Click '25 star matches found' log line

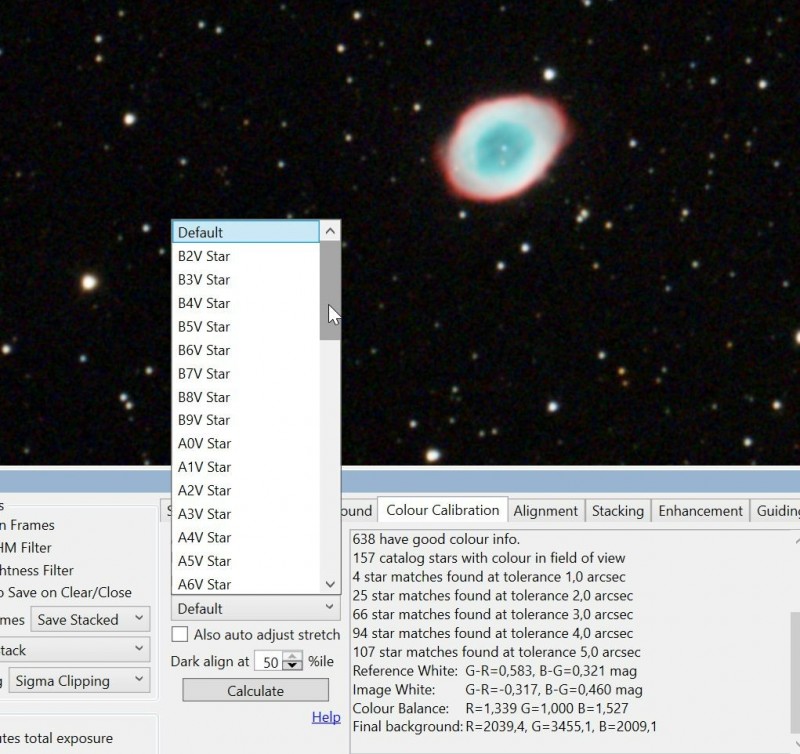coord(493,595)
